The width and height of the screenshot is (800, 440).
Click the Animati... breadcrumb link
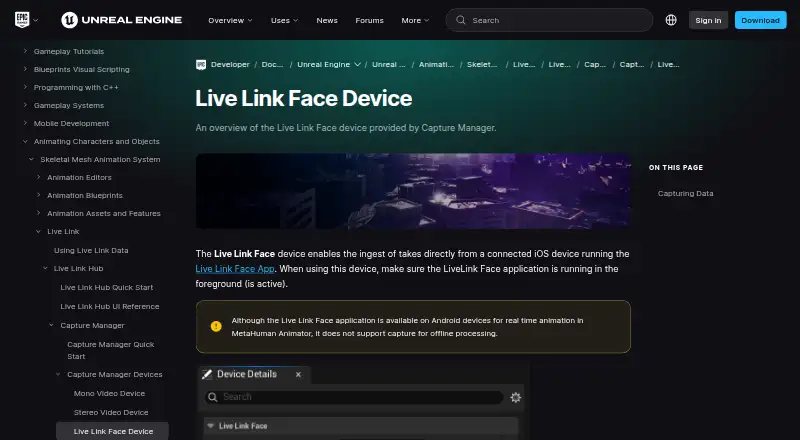click(x=436, y=64)
